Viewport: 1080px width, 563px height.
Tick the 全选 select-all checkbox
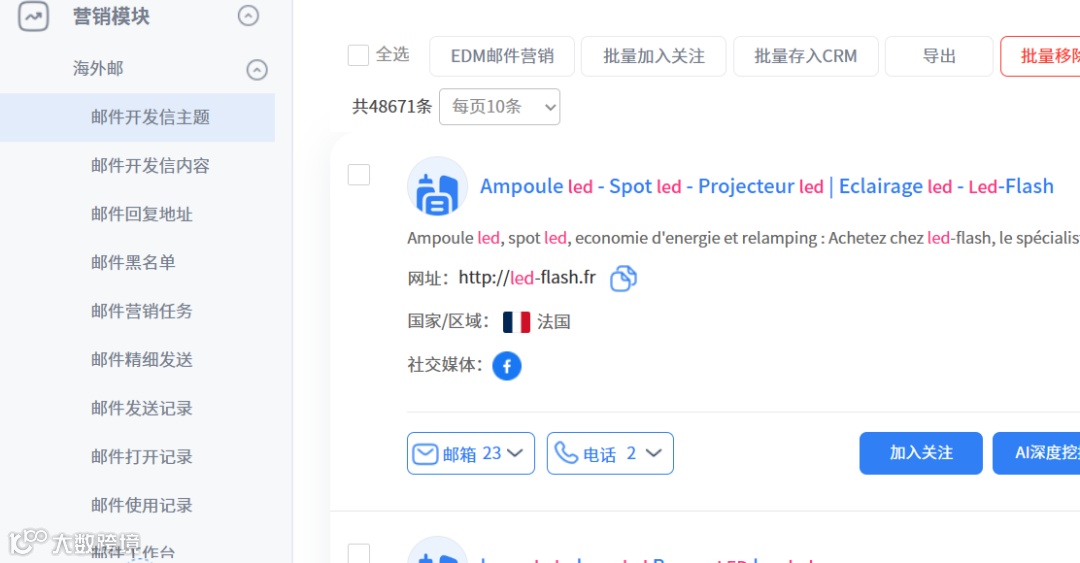coord(358,55)
